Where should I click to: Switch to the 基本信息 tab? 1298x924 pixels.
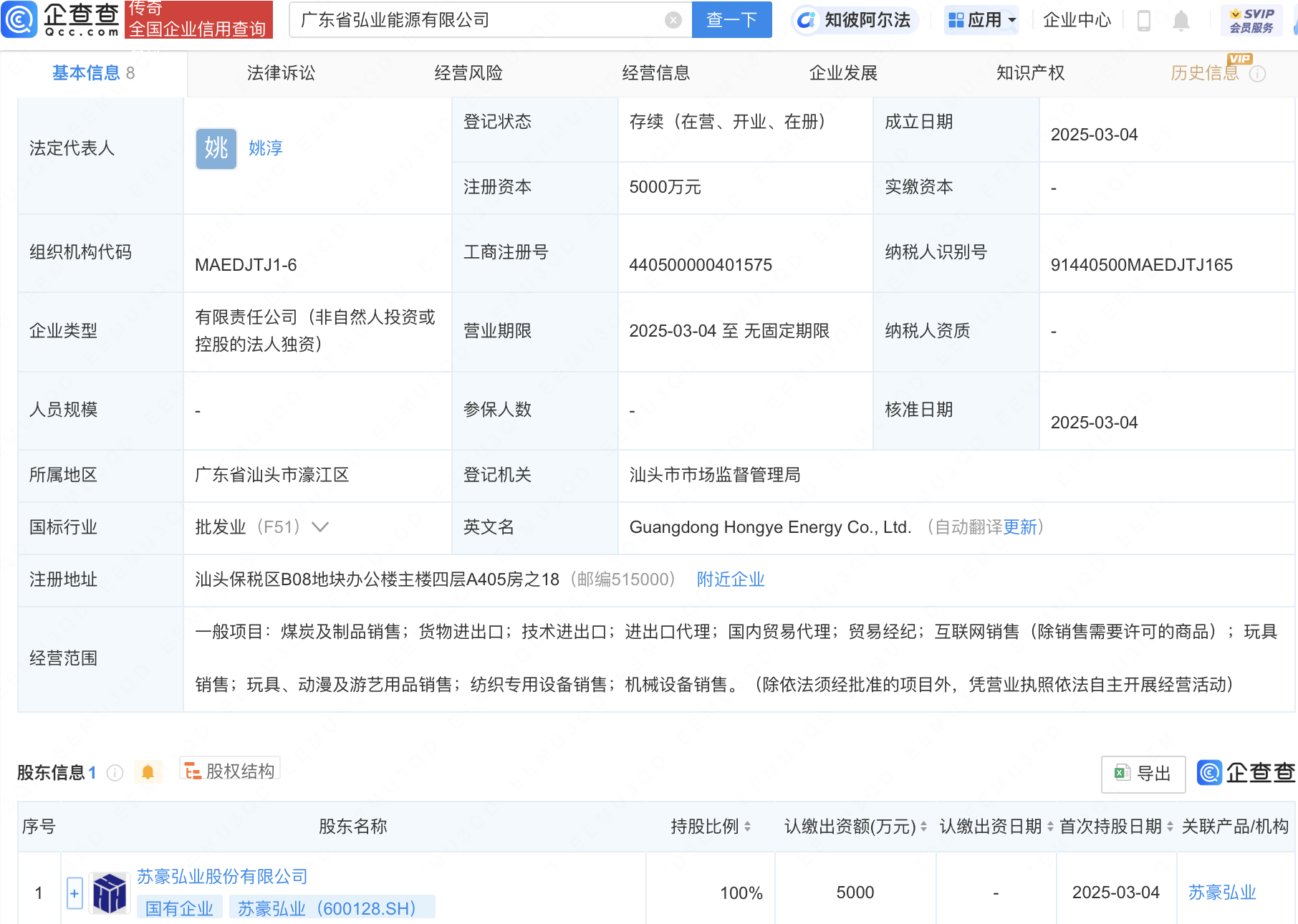pos(93,73)
